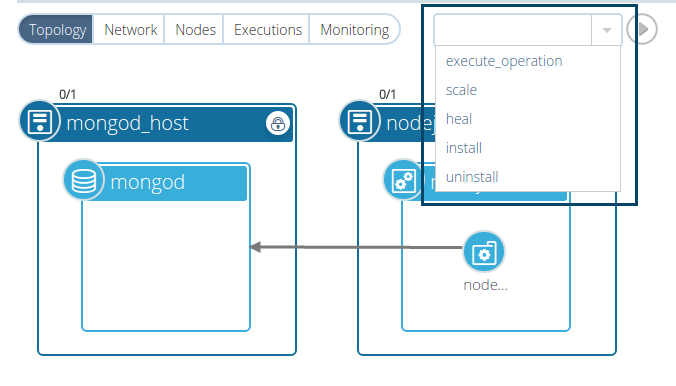This screenshot has height=386, width=676.
Task: Run the selected workflow play button
Action: tap(642, 29)
